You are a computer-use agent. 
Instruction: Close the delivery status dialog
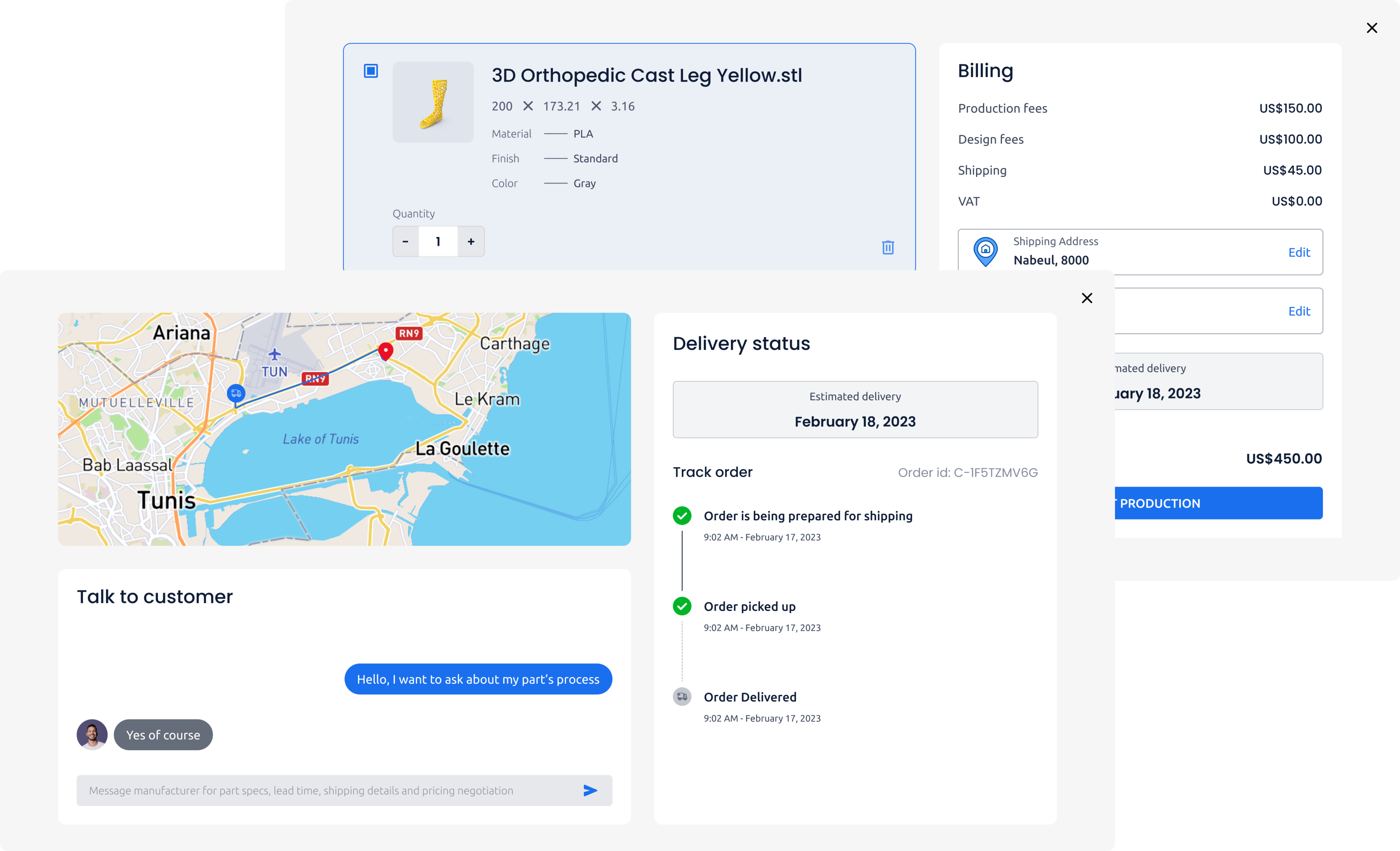(x=1087, y=298)
